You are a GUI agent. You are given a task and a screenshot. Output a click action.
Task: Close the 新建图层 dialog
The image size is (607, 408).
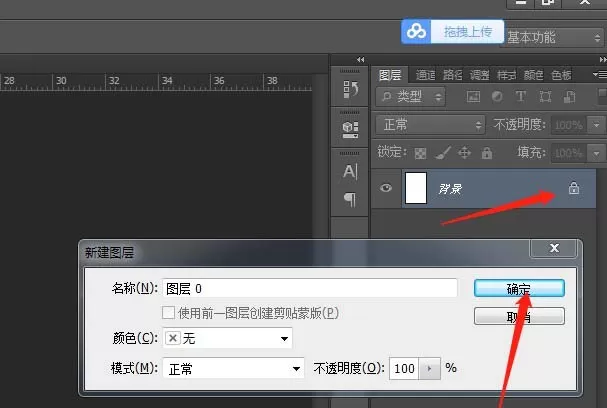[x=554, y=248]
